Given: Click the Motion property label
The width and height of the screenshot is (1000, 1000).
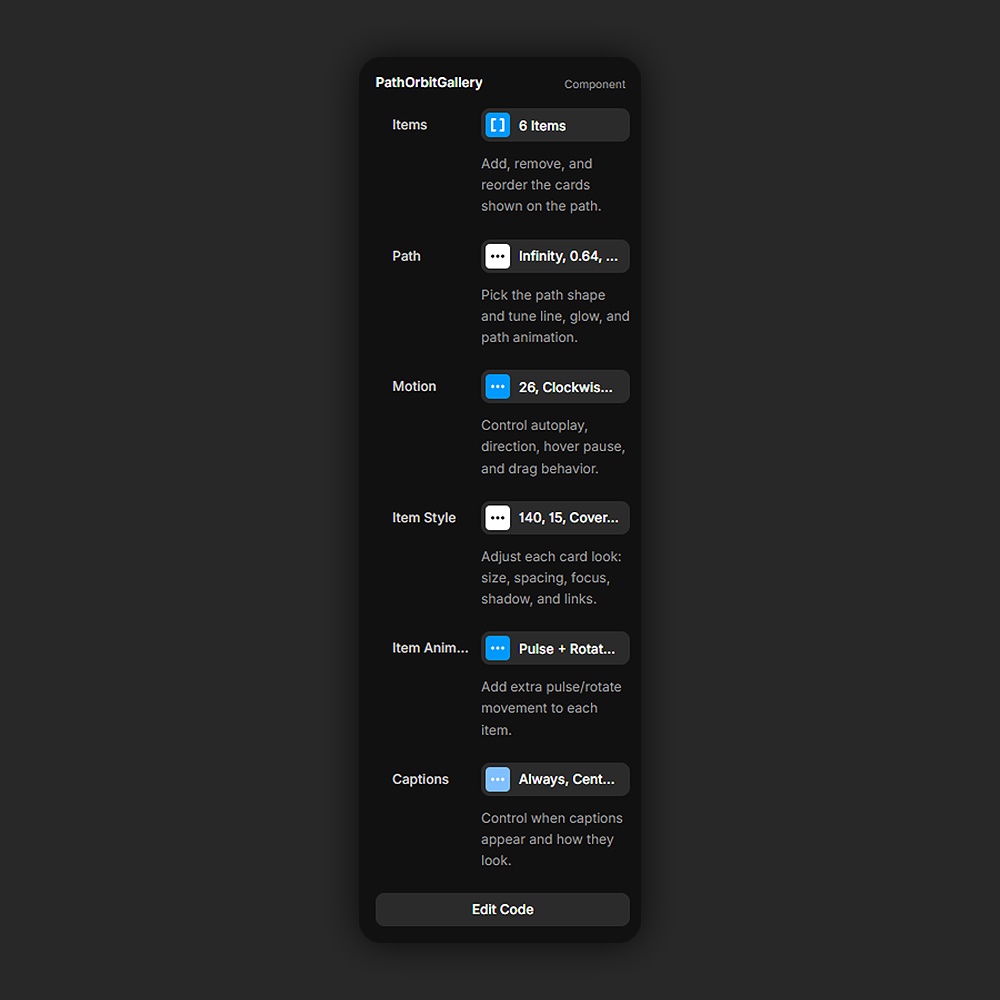Looking at the screenshot, I should 414,386.
